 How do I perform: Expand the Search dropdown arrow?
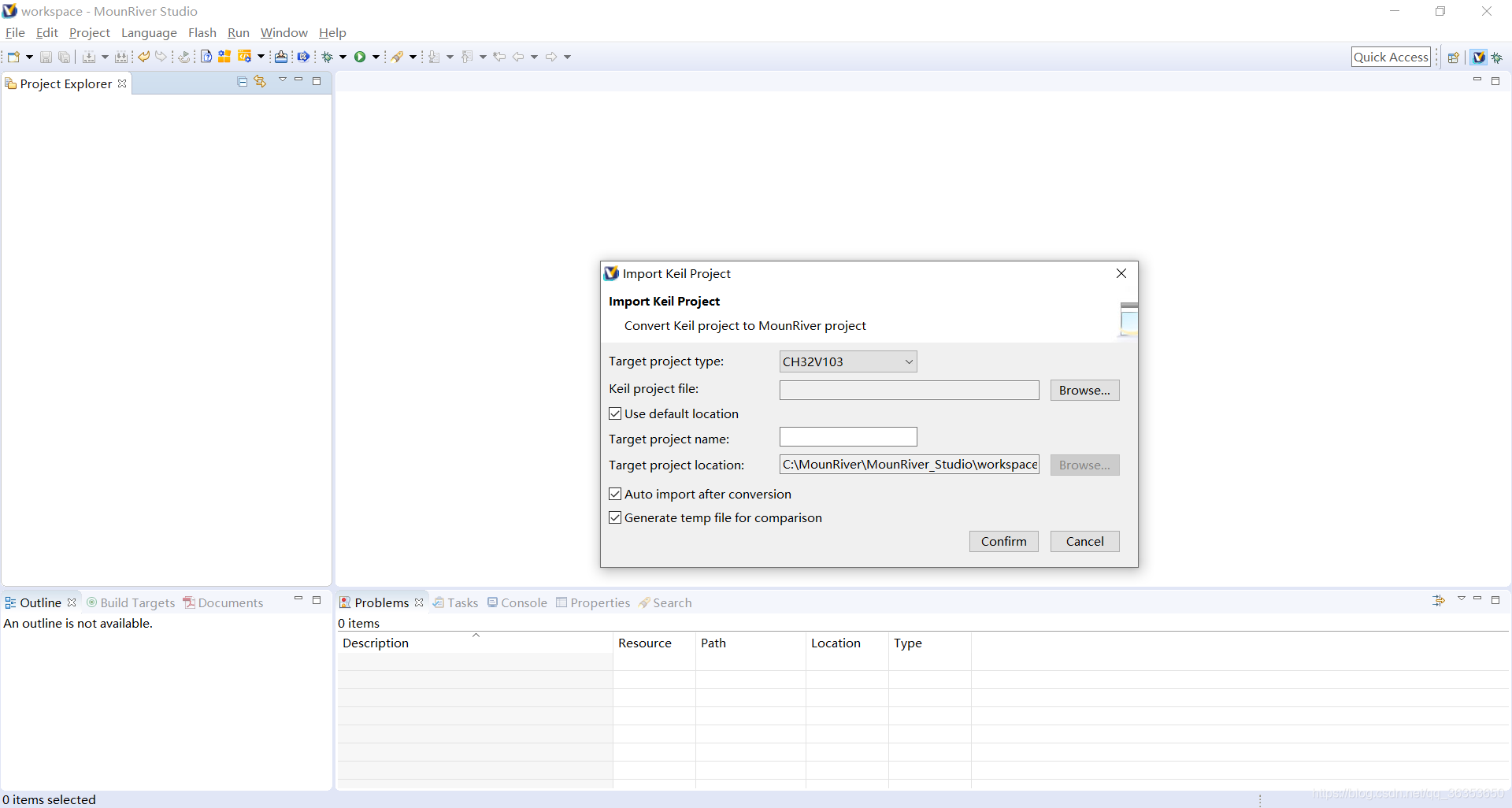click(x=413, y=57)
